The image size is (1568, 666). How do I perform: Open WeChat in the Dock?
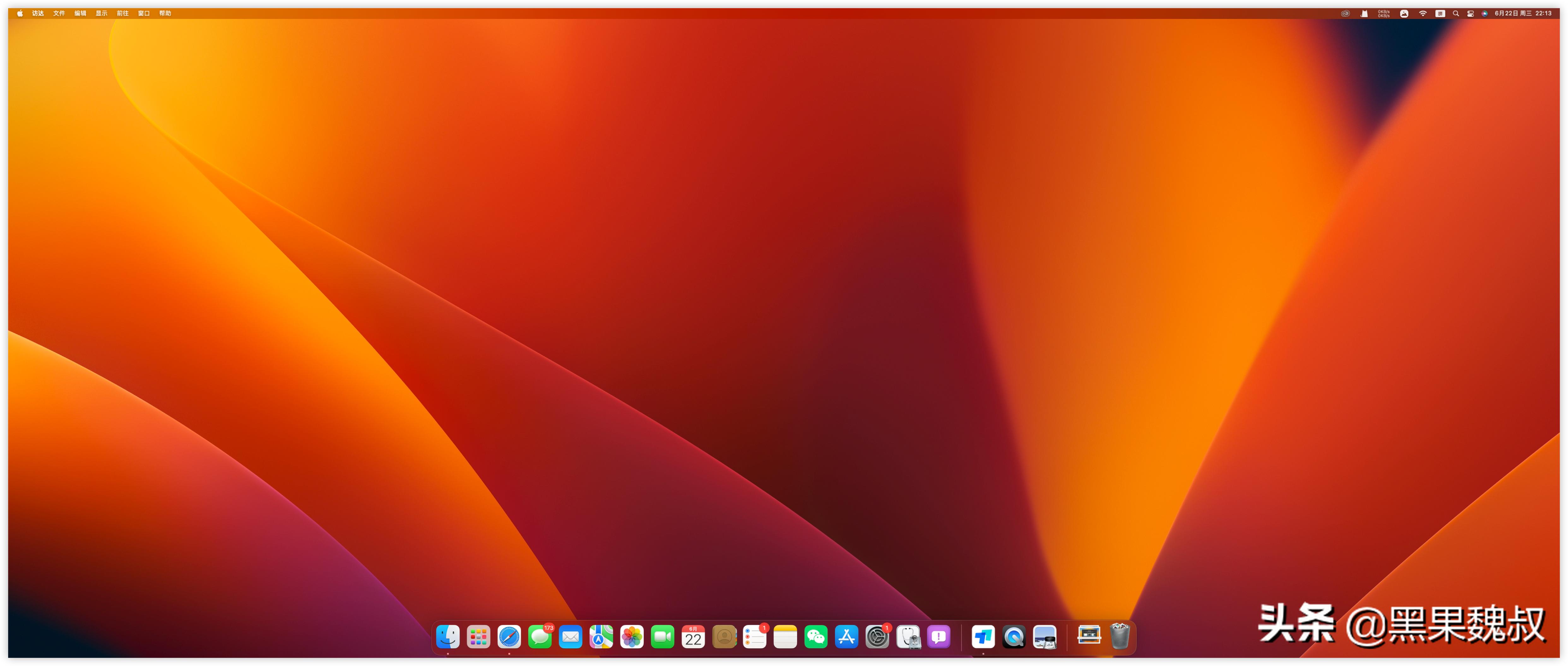click(816, 637)
